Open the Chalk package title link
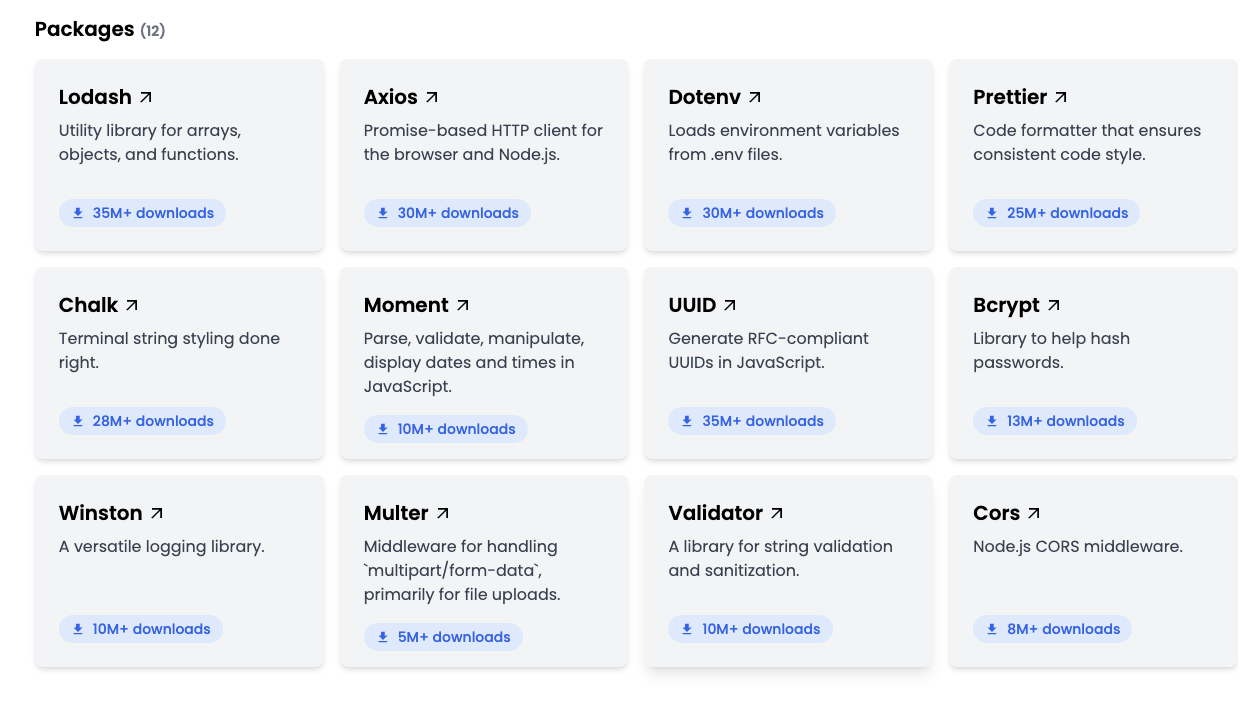Screen dimensions: 1251x707 tap(88, 305)
